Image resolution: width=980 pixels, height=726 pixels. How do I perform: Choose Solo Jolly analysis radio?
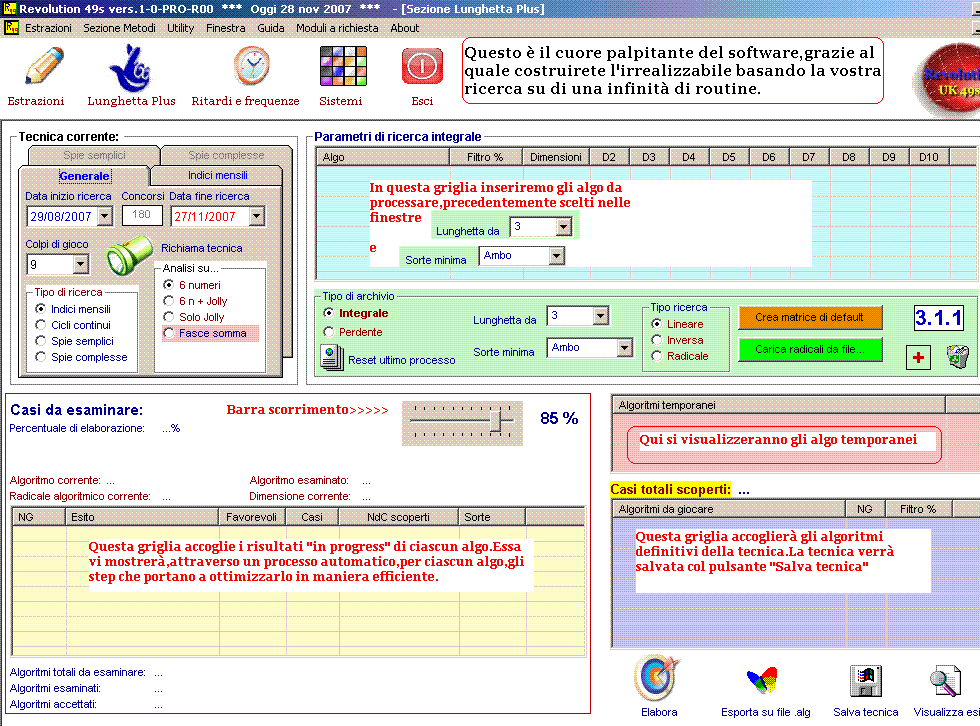(168, 317)
